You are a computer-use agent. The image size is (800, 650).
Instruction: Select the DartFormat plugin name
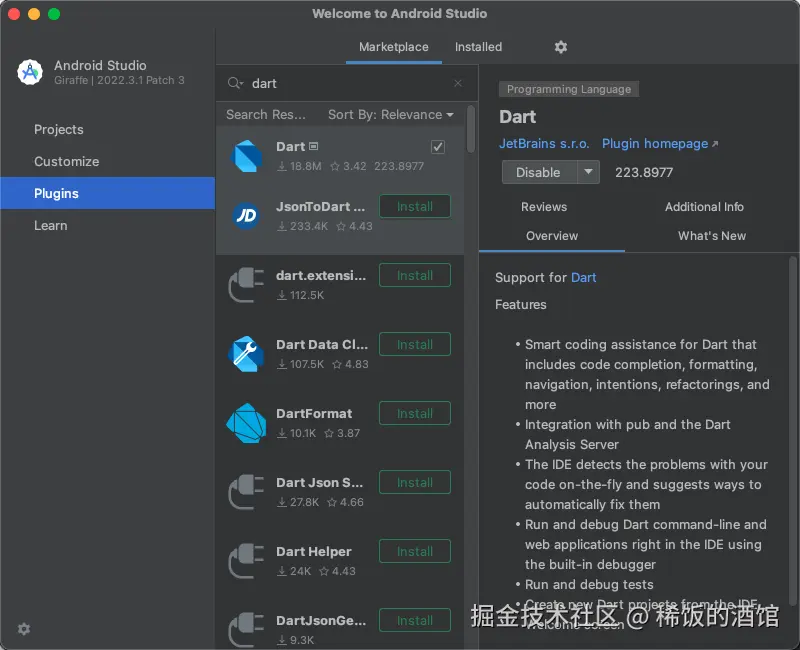pos(314,413)
